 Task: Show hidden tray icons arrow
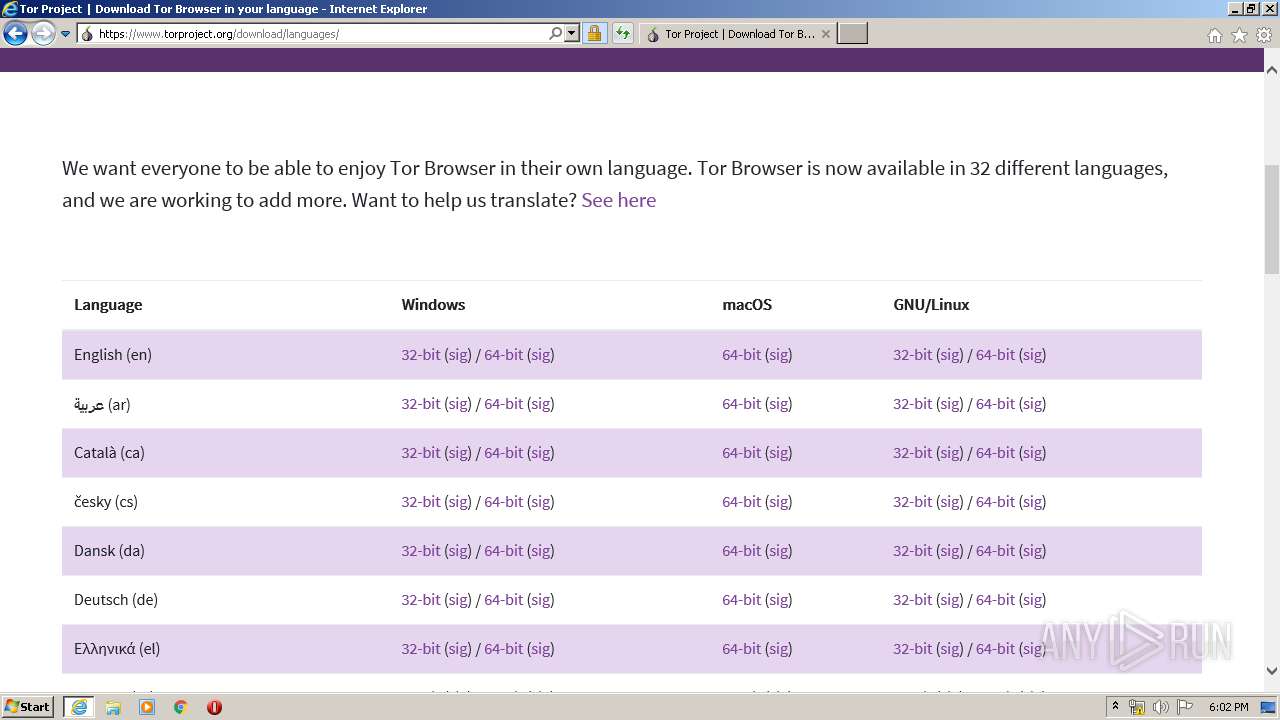pyautogui.click(x=1116, y=707)
